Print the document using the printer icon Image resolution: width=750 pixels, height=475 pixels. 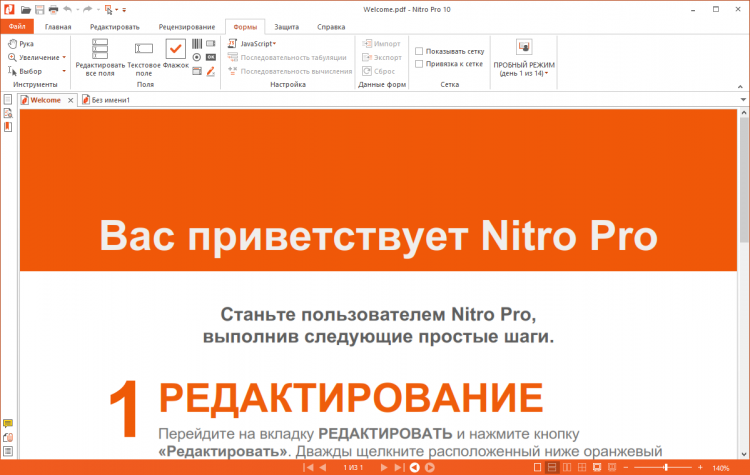[x=53, y=9]
